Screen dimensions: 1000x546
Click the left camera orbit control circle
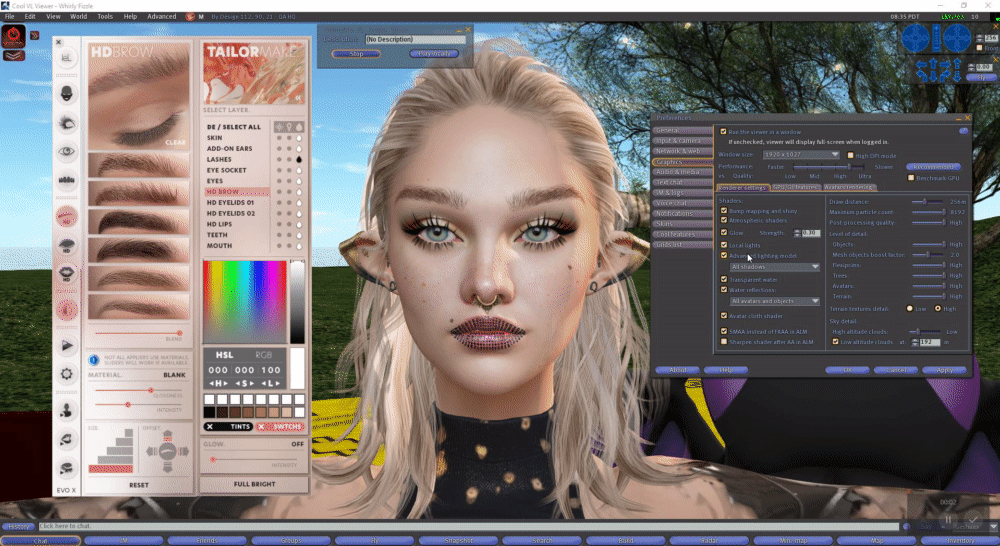coord(915,39)
